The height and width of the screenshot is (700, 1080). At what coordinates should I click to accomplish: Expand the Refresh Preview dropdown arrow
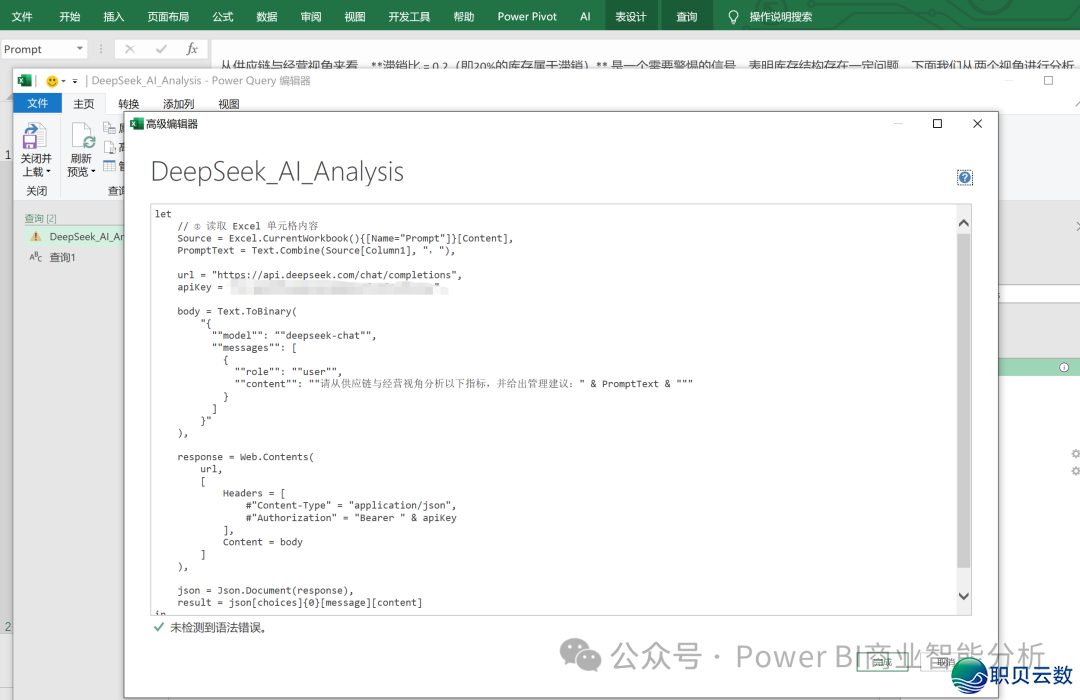pyautogui.click(x=93, y=172)
